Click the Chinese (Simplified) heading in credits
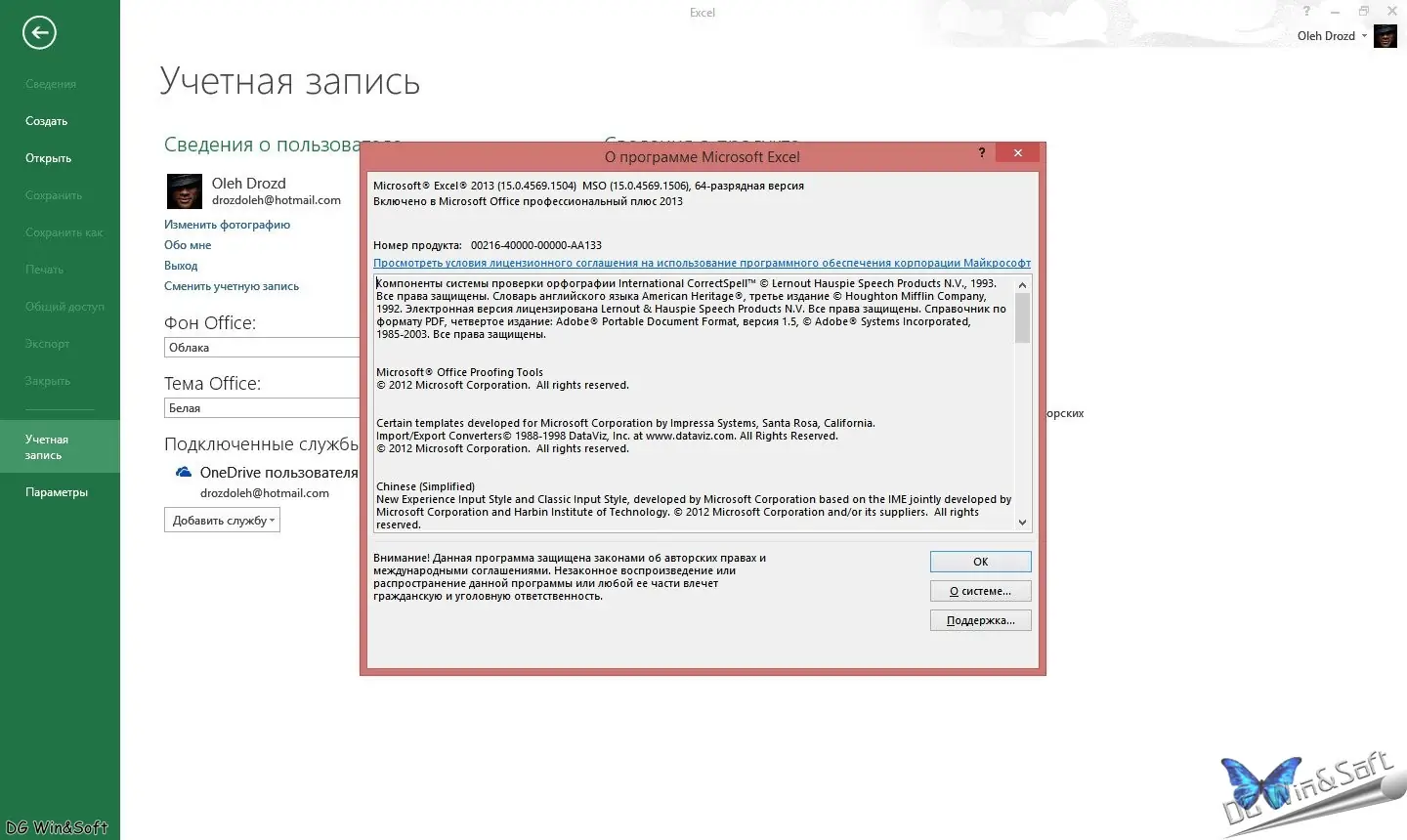This screenshot has height=840, width=1407. click(x=425, y=486)
